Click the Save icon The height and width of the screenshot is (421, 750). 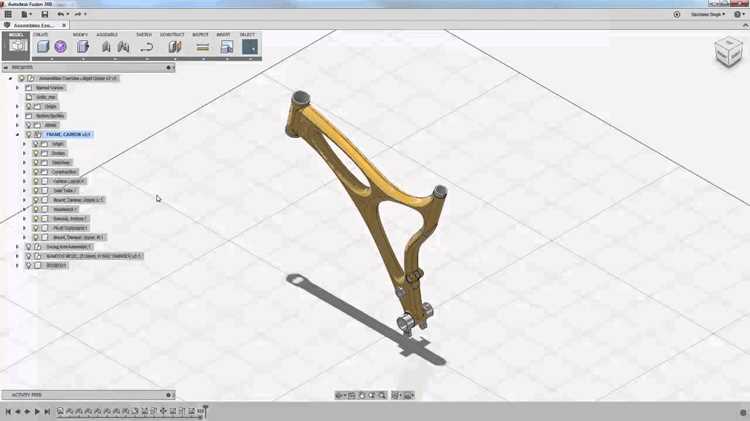44,14
